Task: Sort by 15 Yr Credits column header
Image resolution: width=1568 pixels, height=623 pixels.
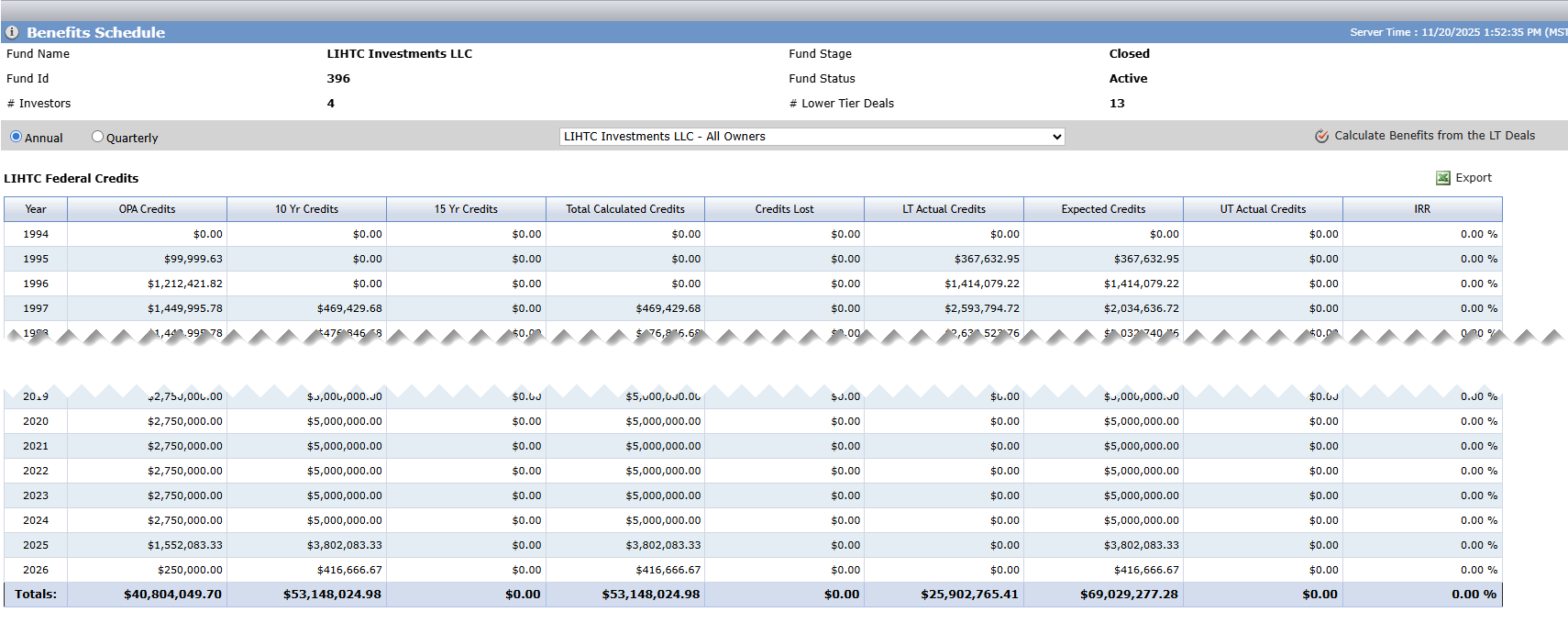Action: tap(466, 209)
